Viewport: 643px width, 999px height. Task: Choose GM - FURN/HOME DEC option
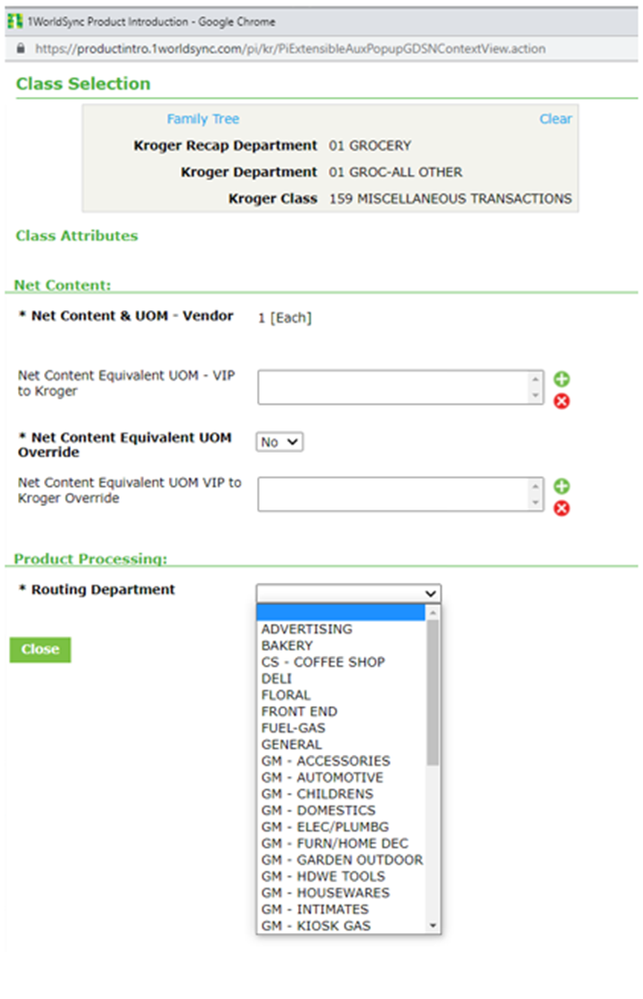[341, 844]
